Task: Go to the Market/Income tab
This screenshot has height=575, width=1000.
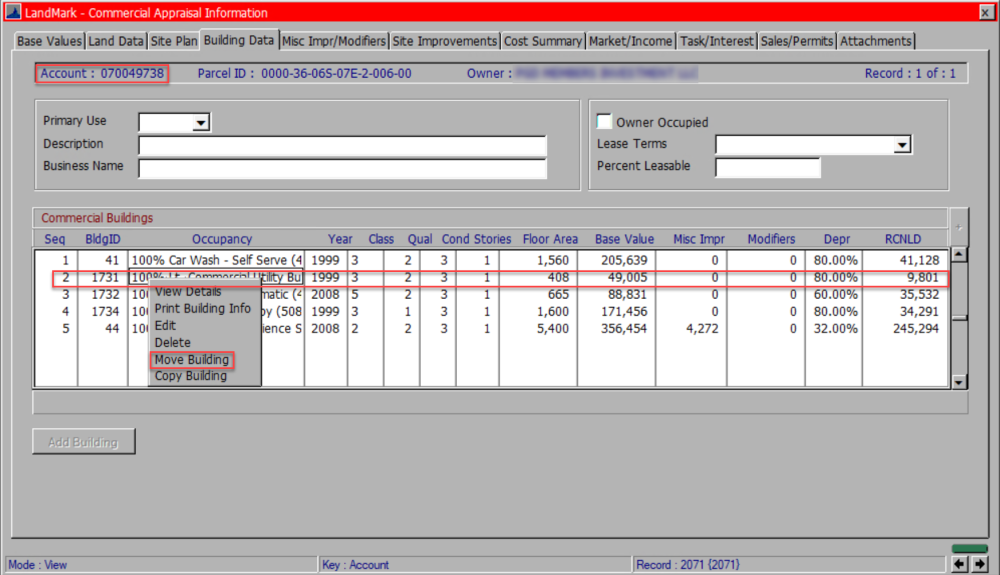Action: click(x=630, y=41)
